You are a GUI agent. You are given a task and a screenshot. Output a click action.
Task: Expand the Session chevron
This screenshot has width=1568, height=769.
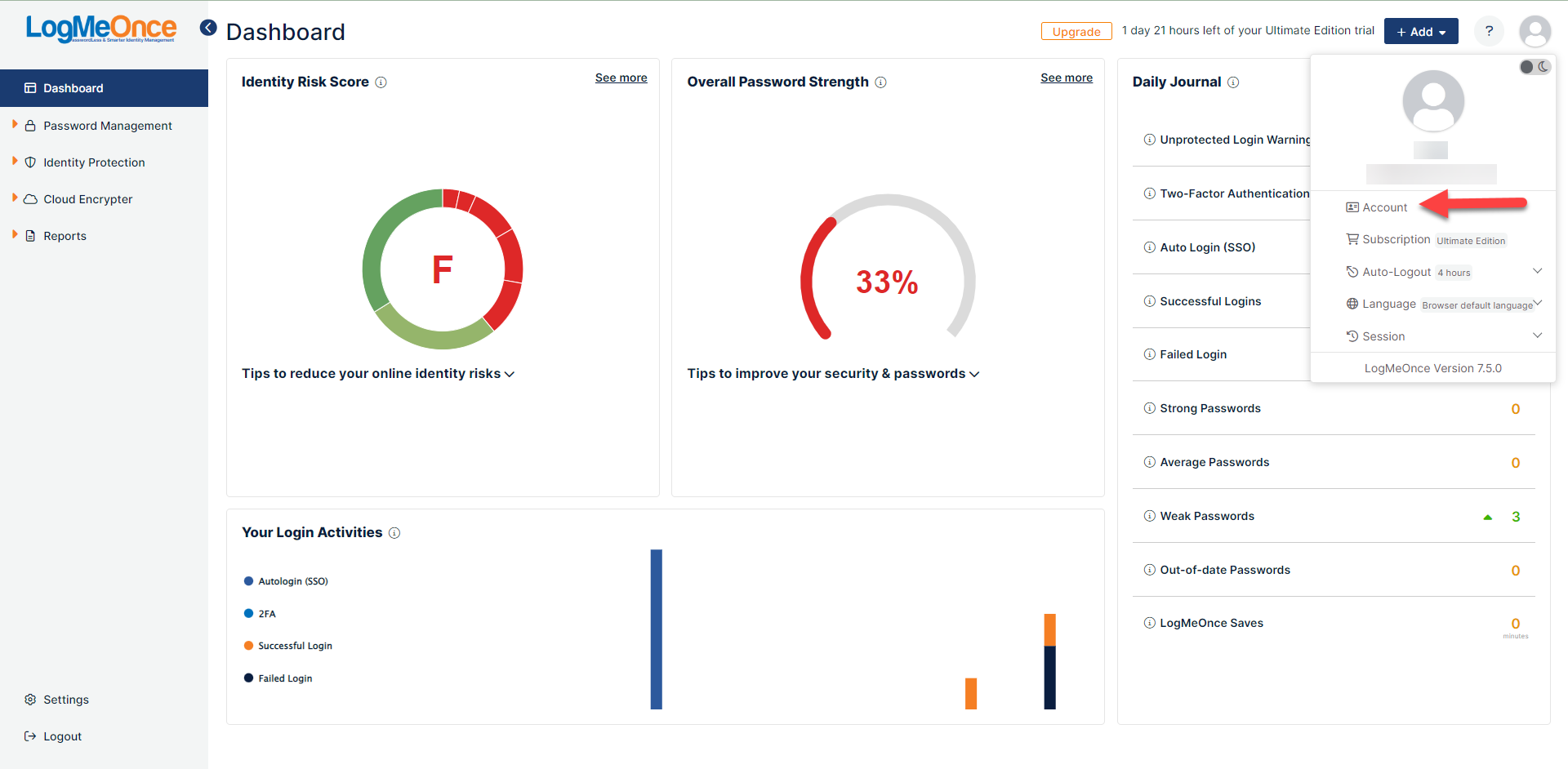click(1537, 336)
